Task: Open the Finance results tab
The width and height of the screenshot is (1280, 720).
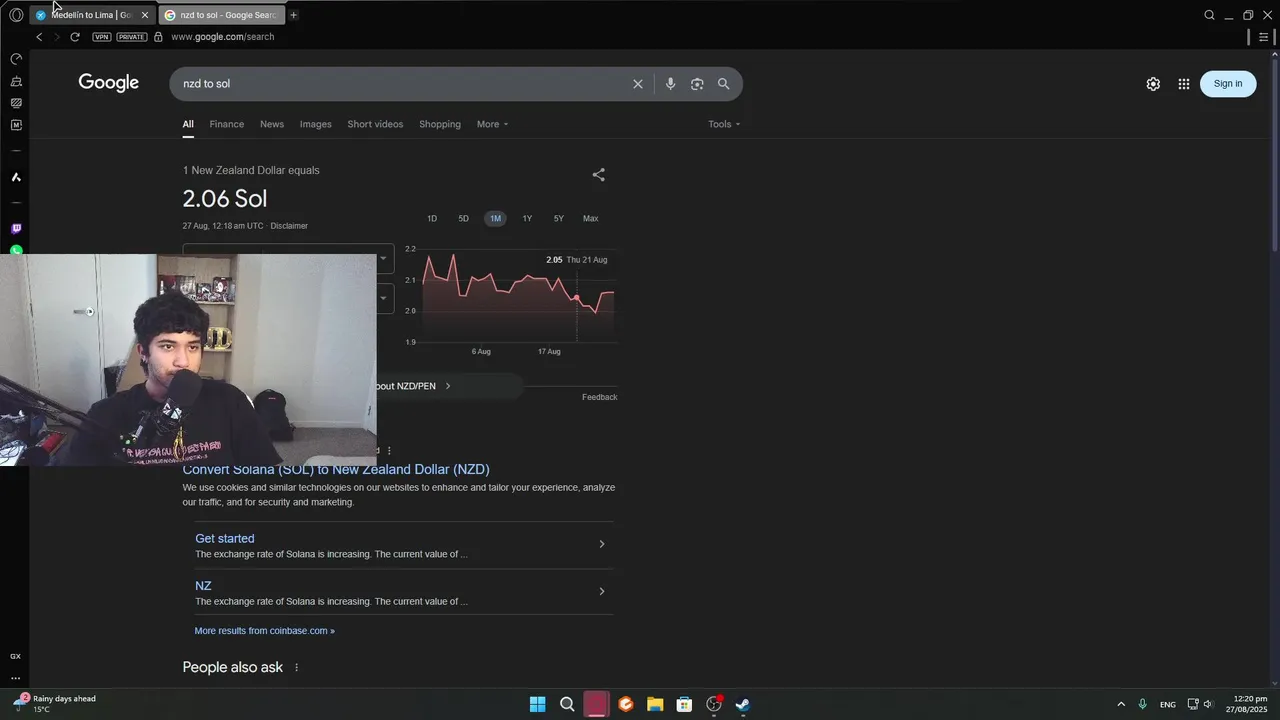Action: pyautogui.click(x=227, y=124)
